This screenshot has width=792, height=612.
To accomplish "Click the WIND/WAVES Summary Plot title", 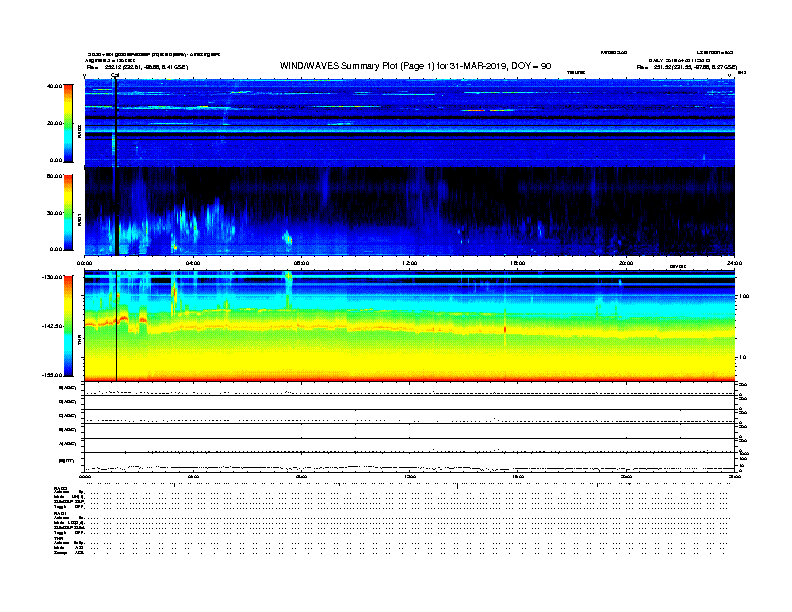I will pyautogui.click(x=415, y=66).
